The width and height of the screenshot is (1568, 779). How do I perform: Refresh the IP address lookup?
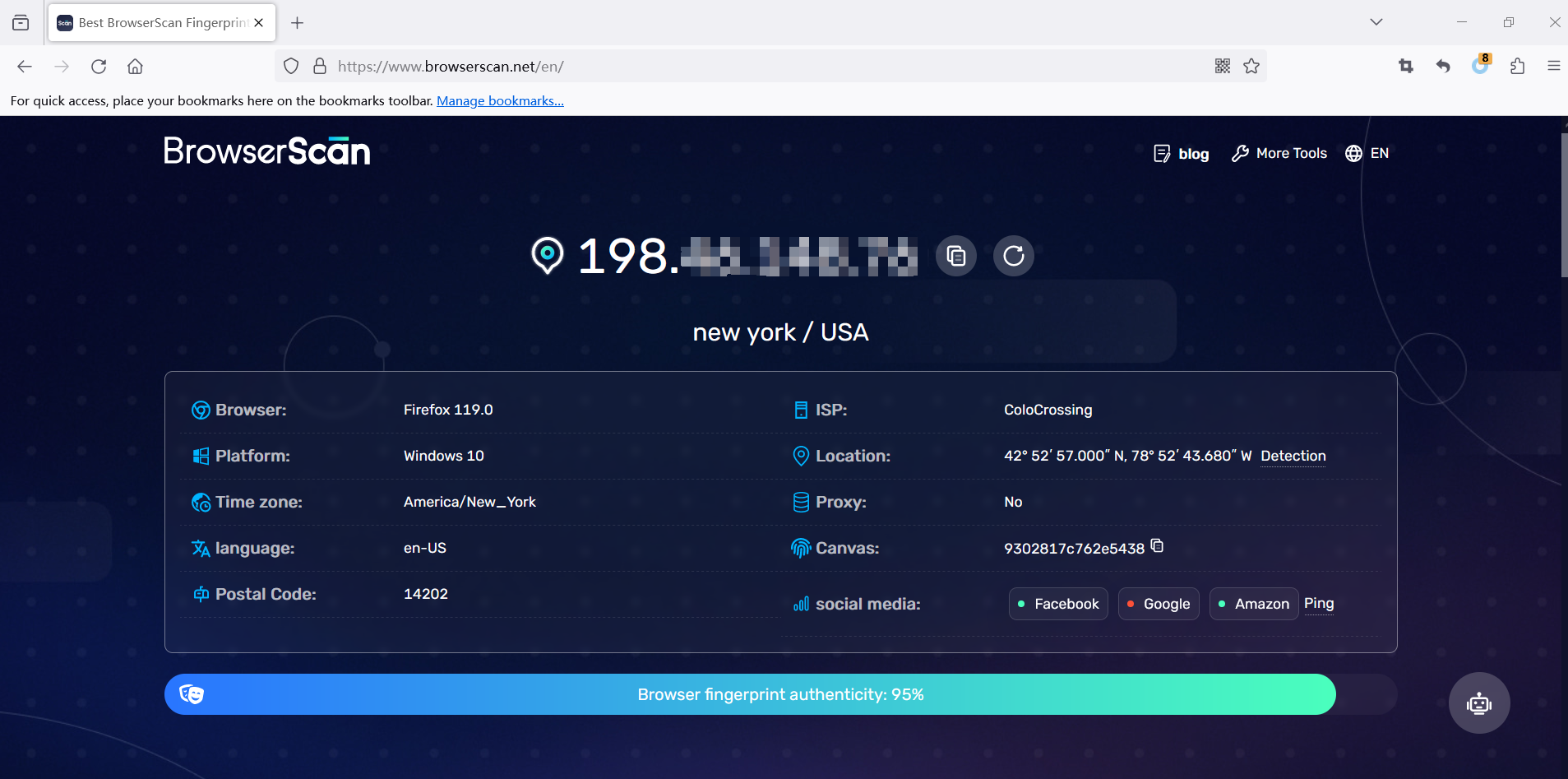(x=1014, y=256)
